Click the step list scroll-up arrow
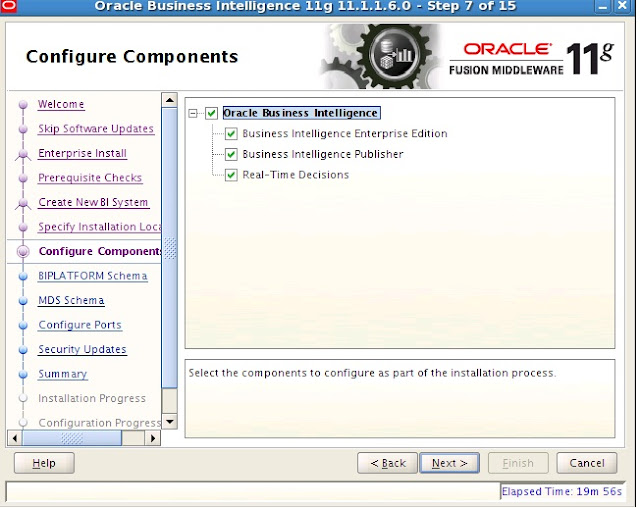 pyautogui.click(x=169, y=100)
